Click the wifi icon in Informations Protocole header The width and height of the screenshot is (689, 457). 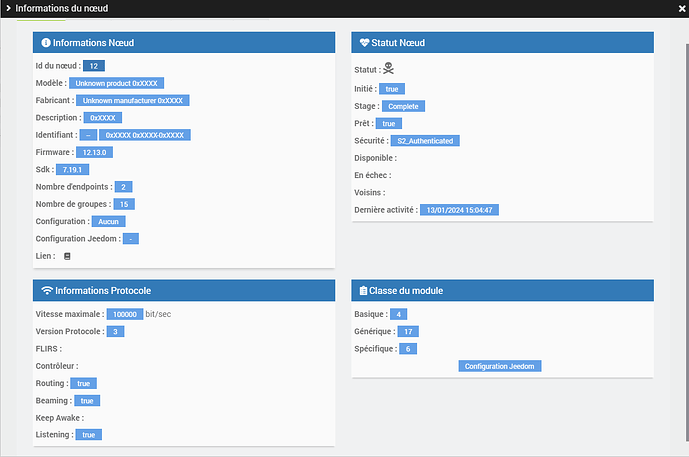pos(47,290)
